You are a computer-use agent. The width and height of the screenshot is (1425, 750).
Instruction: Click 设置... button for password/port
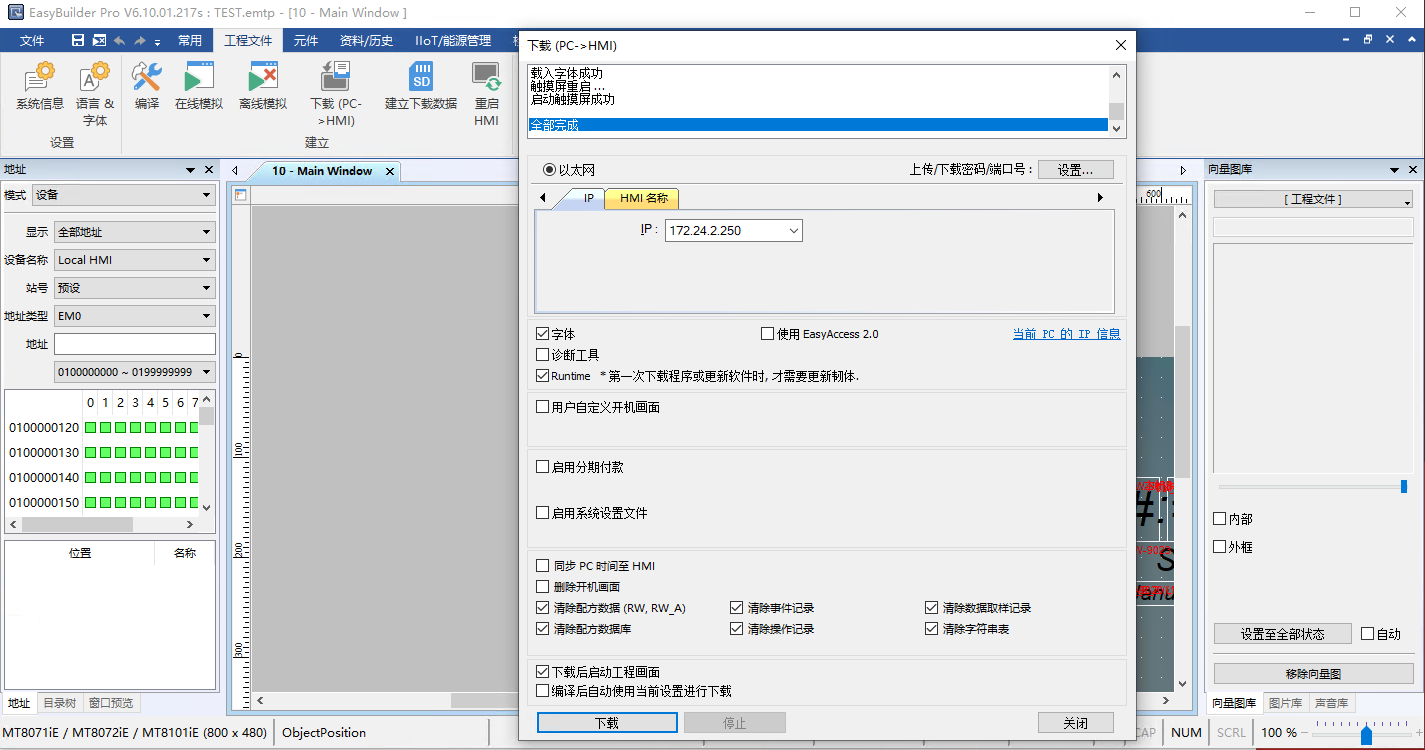point(1076,170)
